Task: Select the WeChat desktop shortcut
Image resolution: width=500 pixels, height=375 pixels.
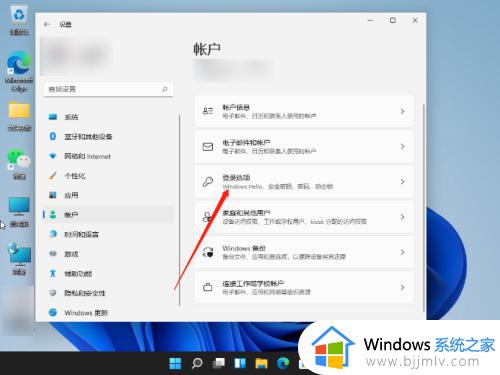Action: [x=19, y=164]
